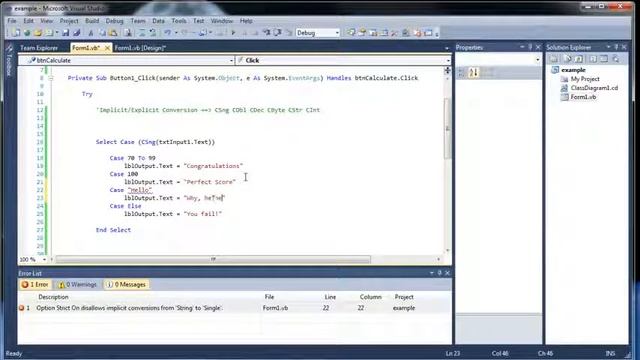Click View Designer icon in Solution Explorer

coord(604,59)
